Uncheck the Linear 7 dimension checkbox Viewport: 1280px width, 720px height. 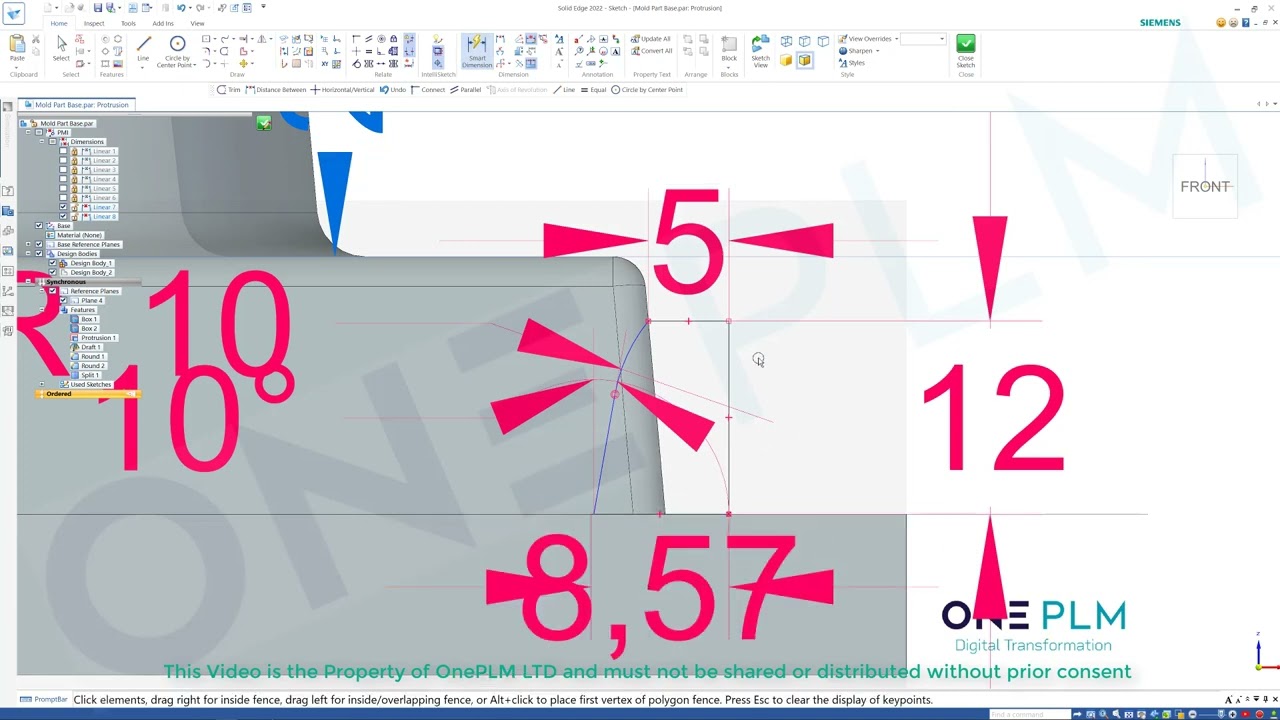pyautogui.click(x=63, y=207)
